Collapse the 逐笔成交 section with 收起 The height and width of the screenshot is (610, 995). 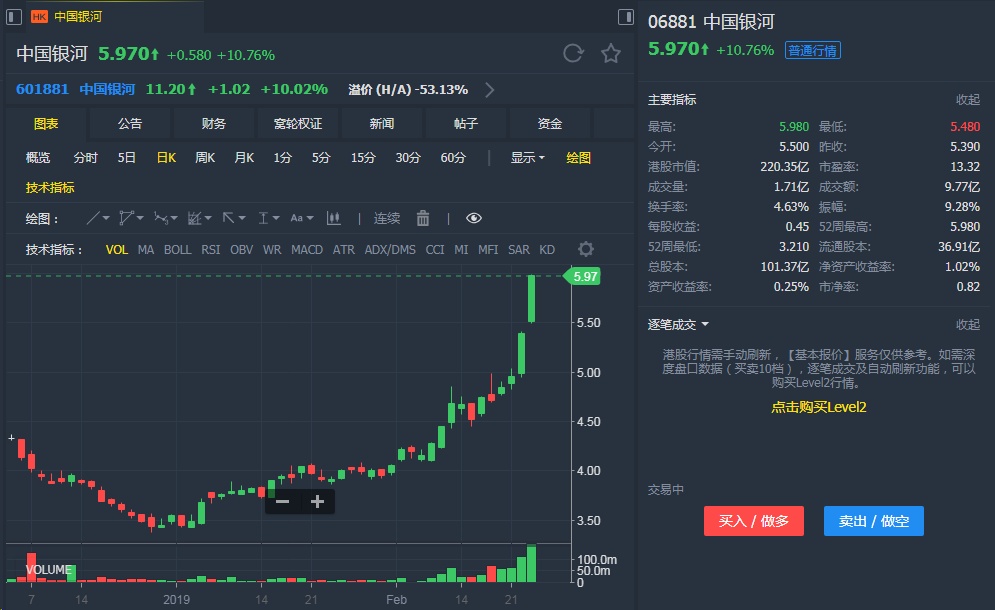click(x=968, y=325)
